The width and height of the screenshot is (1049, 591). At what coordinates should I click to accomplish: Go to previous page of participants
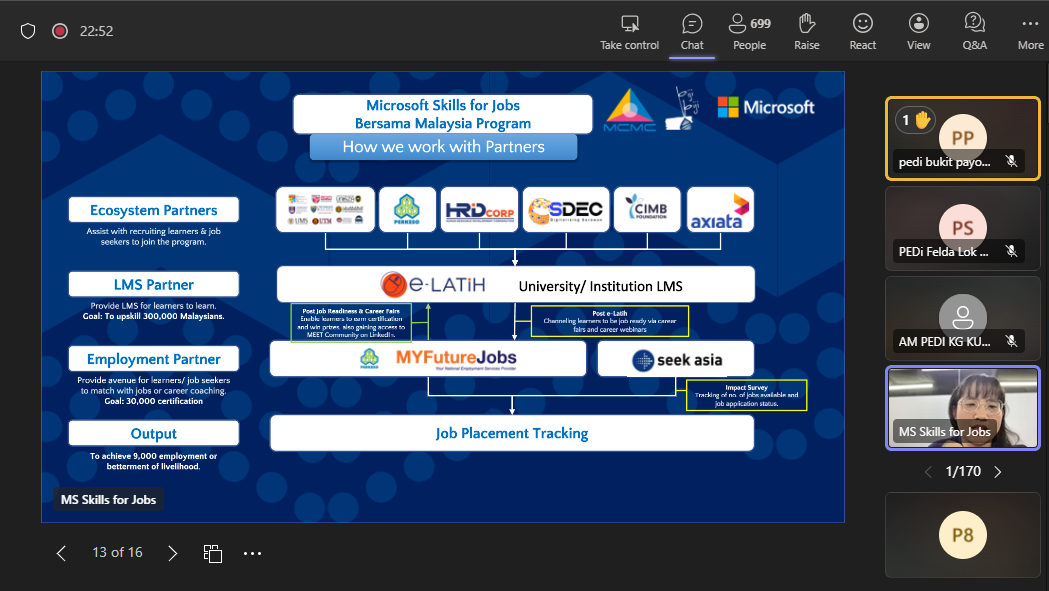click(x=927, y=471)
